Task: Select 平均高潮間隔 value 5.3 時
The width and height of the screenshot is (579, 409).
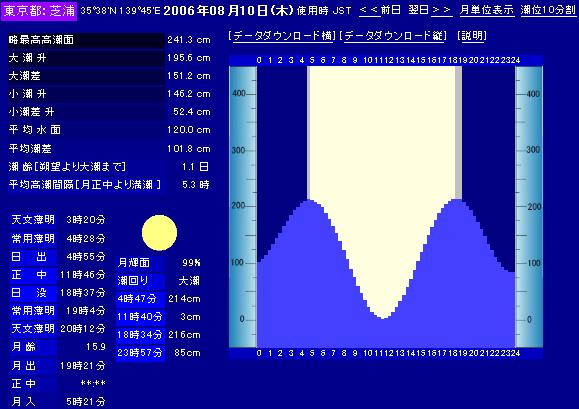Action: (196, 185)
